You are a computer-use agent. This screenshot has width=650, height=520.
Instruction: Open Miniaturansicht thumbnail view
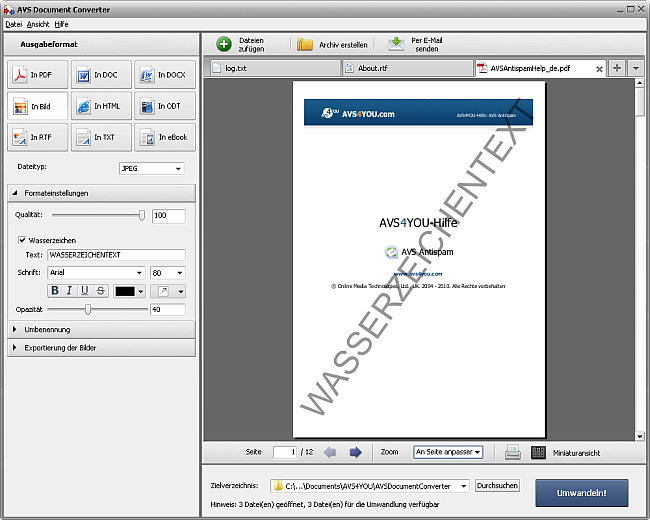point(565,452)
